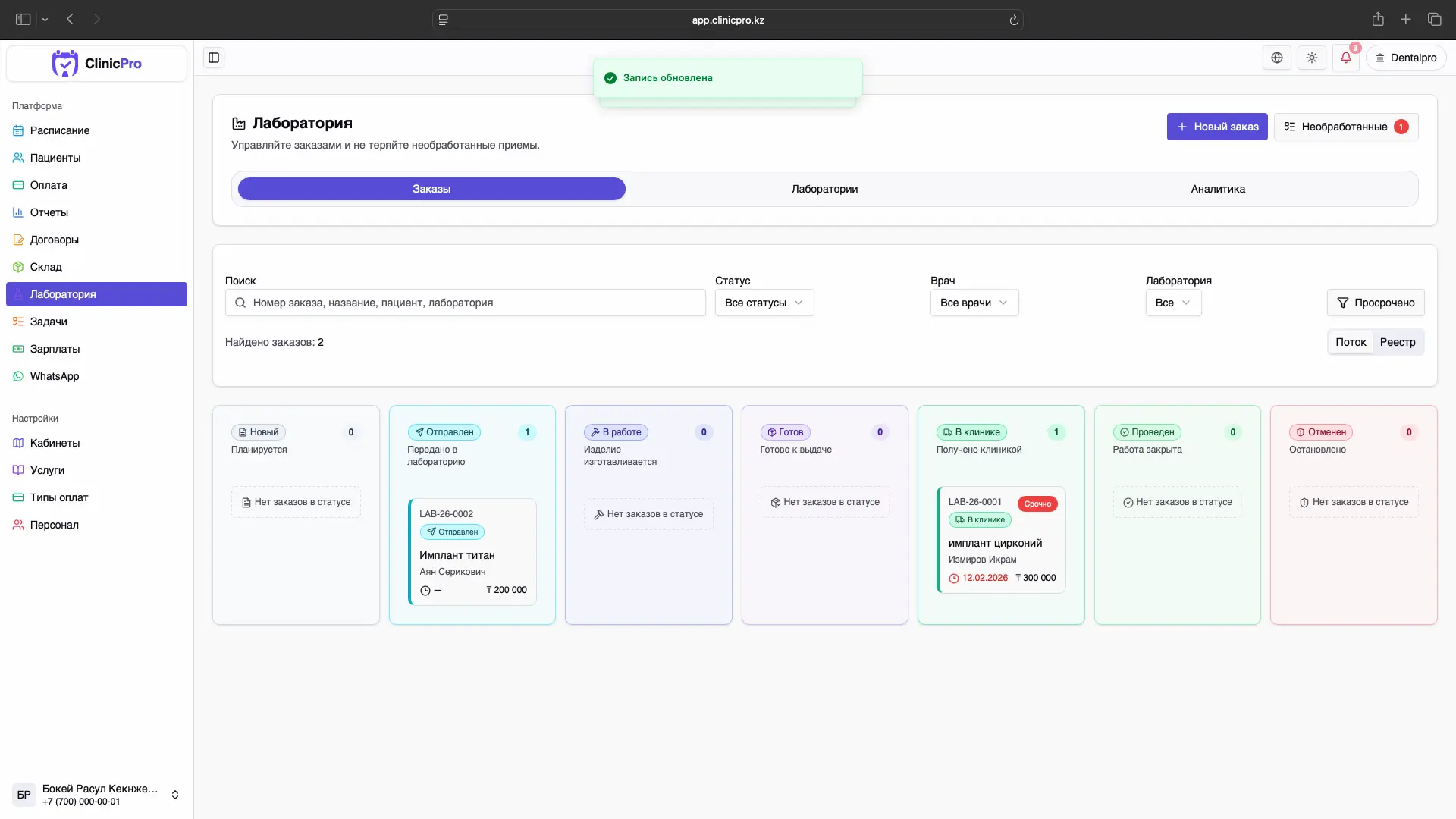
Task: Click patient name Измиров Икрам
Action: click(982, 560)
